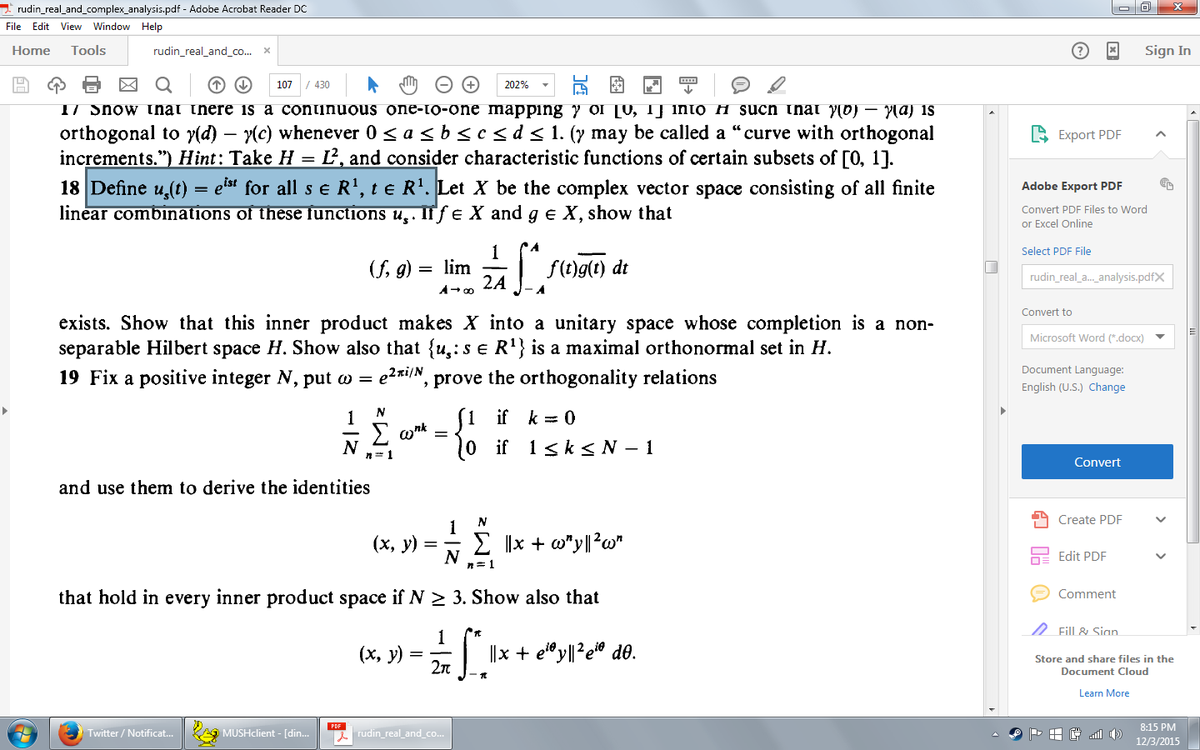Screen dimensions: 1200x750
Task: Click the Print icon
Action: tap(92, 85)
